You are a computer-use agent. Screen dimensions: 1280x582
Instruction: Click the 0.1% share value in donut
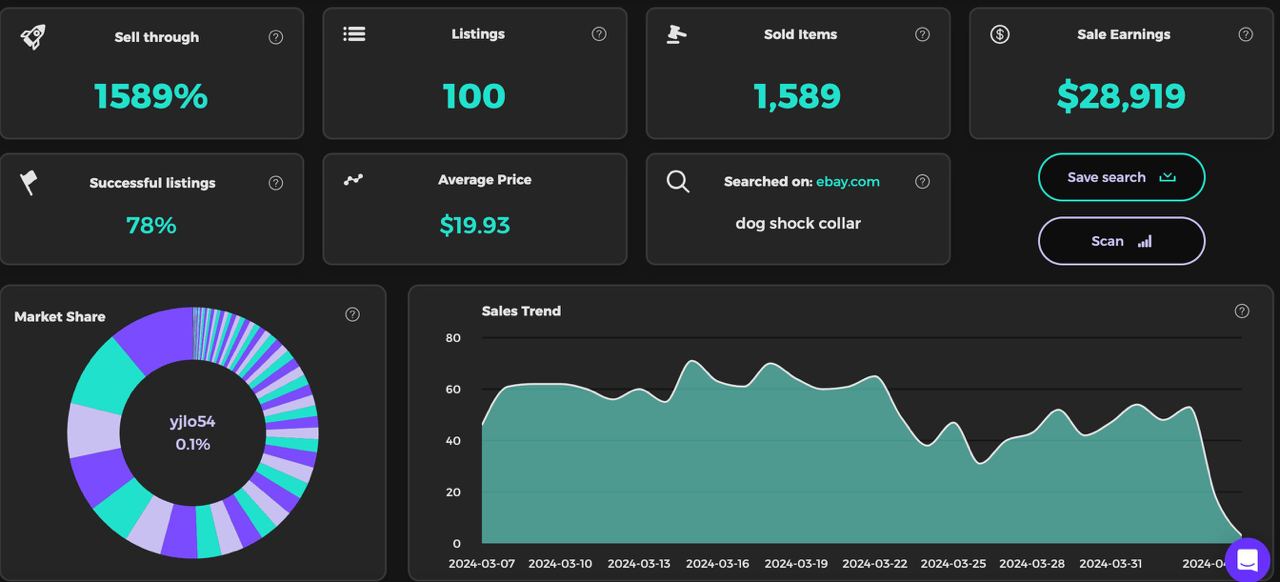(x=193, y=444)
